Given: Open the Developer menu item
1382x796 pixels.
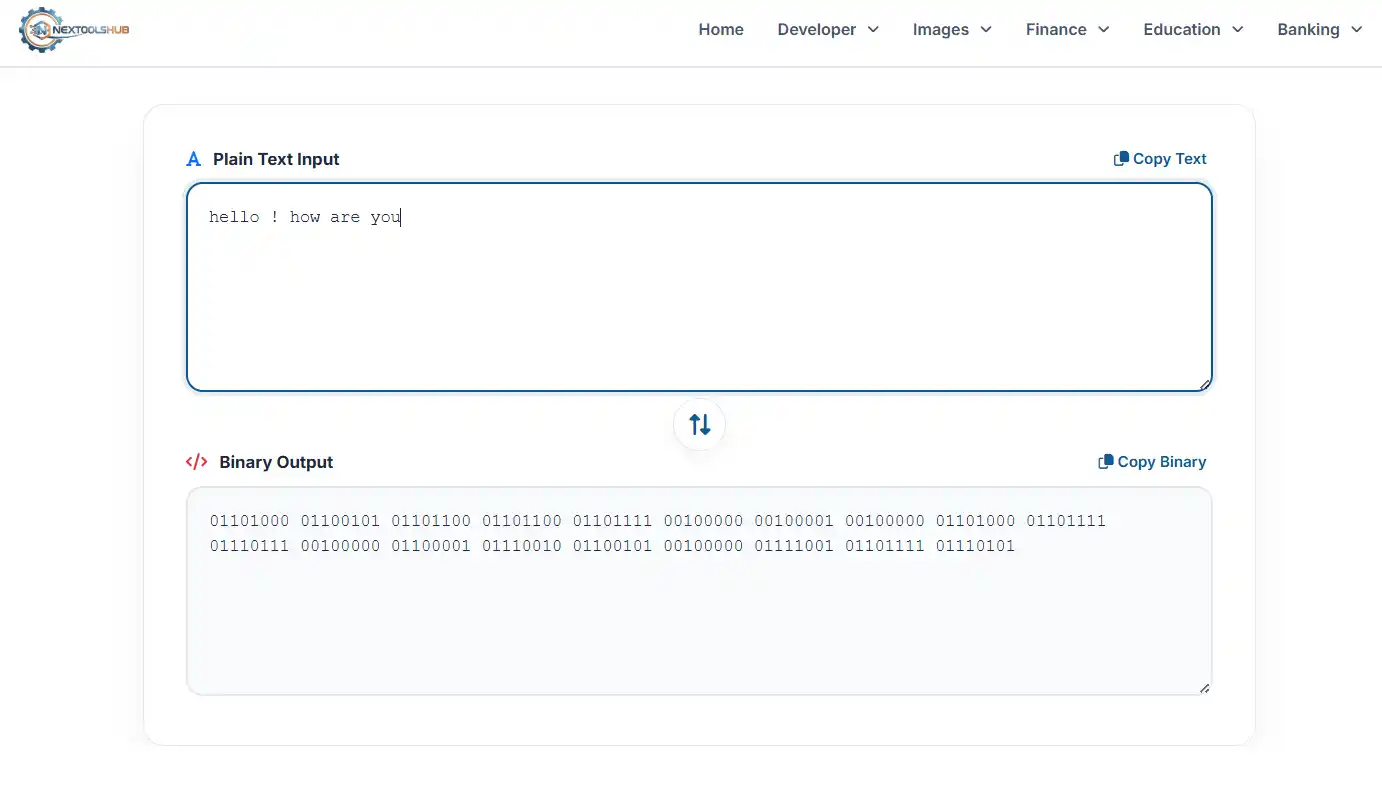Looking at the screenshot, I should pyautogui.click(x=817, y=30).
